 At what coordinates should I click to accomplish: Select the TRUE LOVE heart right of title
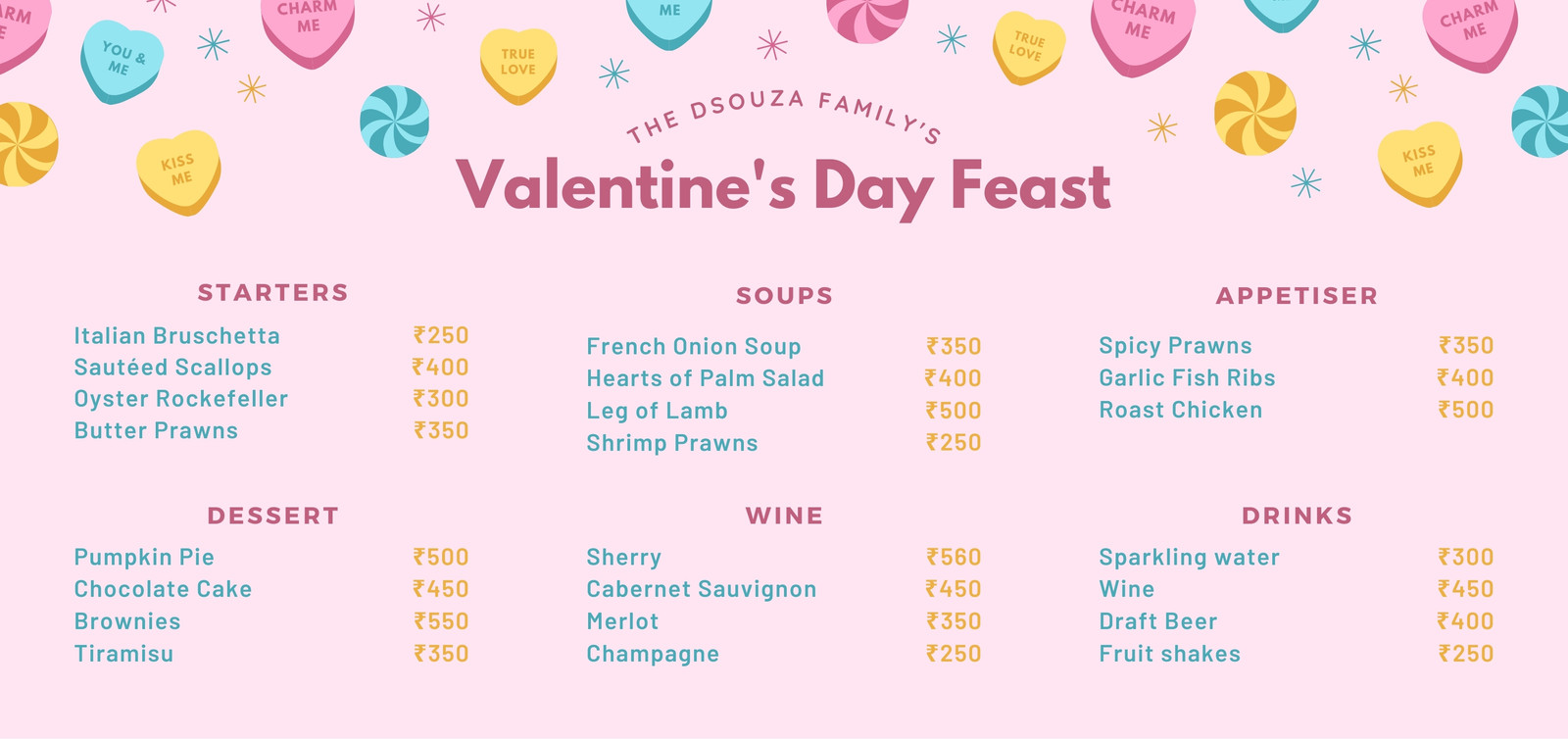(1028, 48)
